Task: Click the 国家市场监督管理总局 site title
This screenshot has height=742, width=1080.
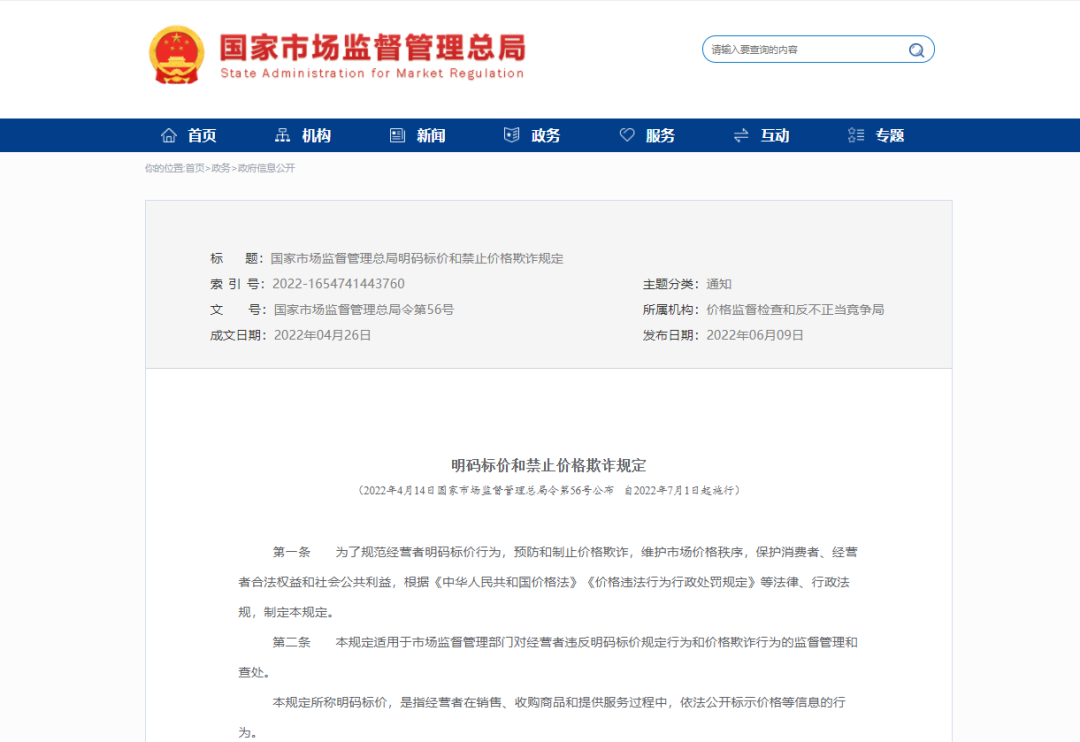Action: (x=370, y=49)
